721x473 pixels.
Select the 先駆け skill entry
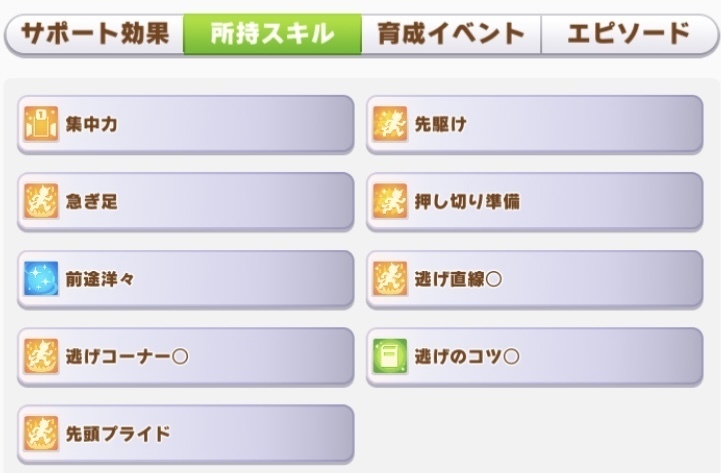[535, 124]
